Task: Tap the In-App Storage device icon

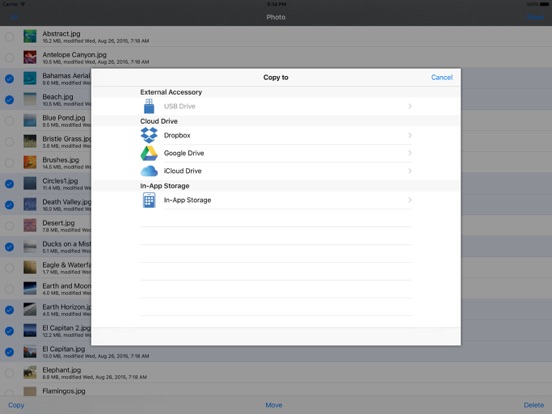Action: coord(149,200)
